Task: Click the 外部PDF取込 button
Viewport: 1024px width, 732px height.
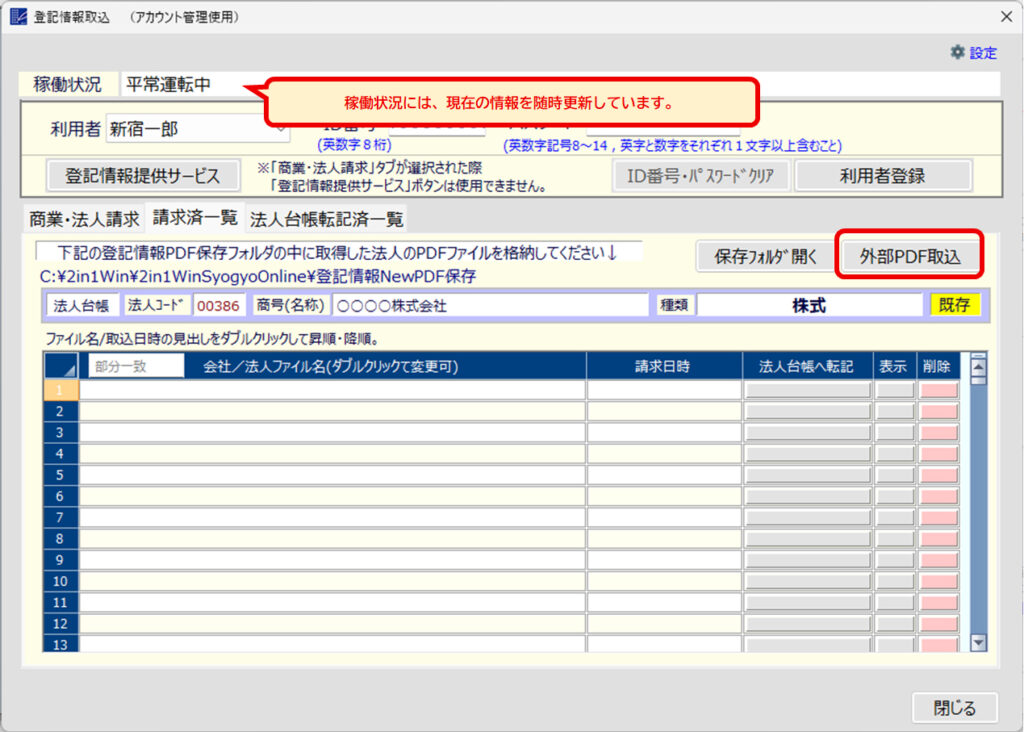Action: pyautogui.click(x=910, y=256)
